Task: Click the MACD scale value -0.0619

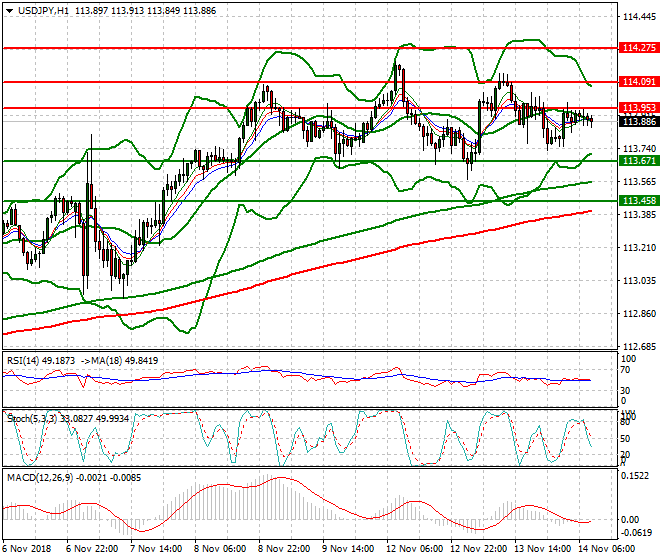Action: tap(637, 533)
